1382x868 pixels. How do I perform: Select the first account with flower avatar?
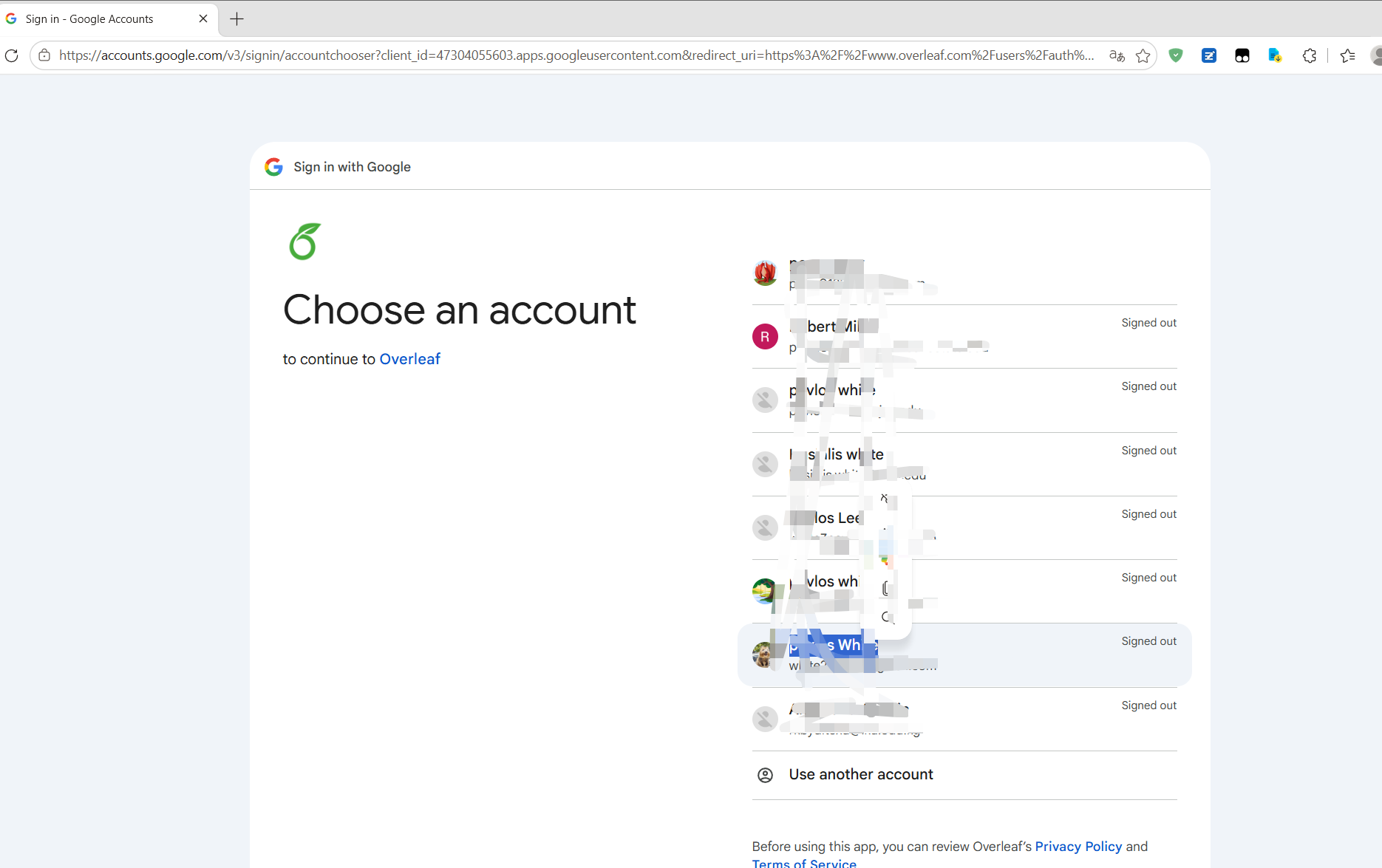click(x=964, y=273)
